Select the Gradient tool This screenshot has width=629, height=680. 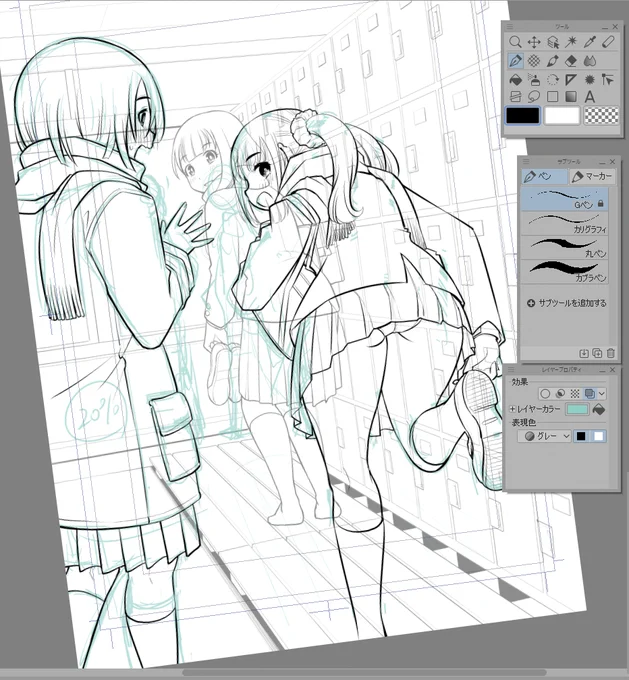pyautogui.click(x=571, y=96)
